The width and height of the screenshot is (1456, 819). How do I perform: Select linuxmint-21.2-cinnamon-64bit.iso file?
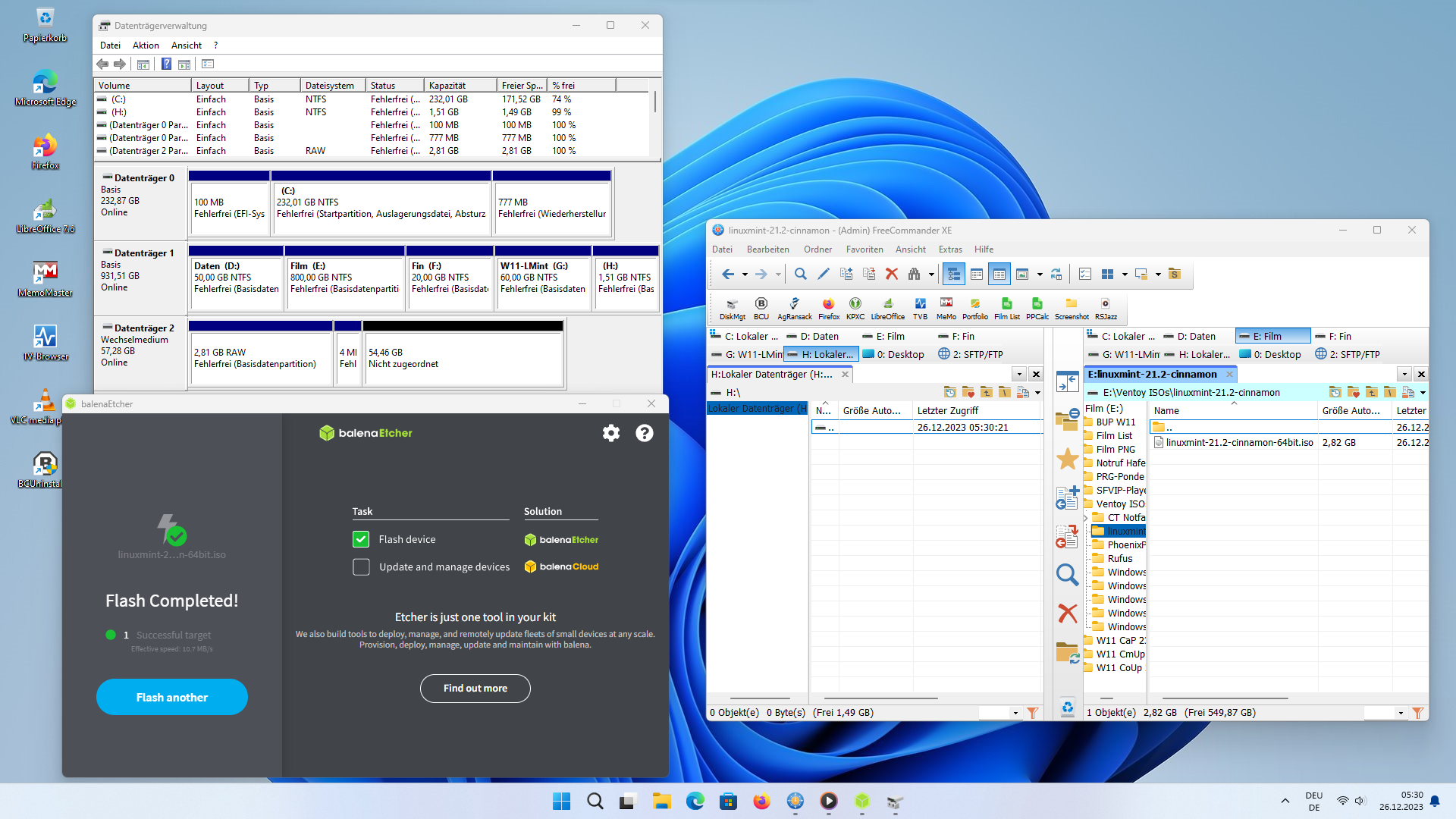click(x=1239, y=443)
